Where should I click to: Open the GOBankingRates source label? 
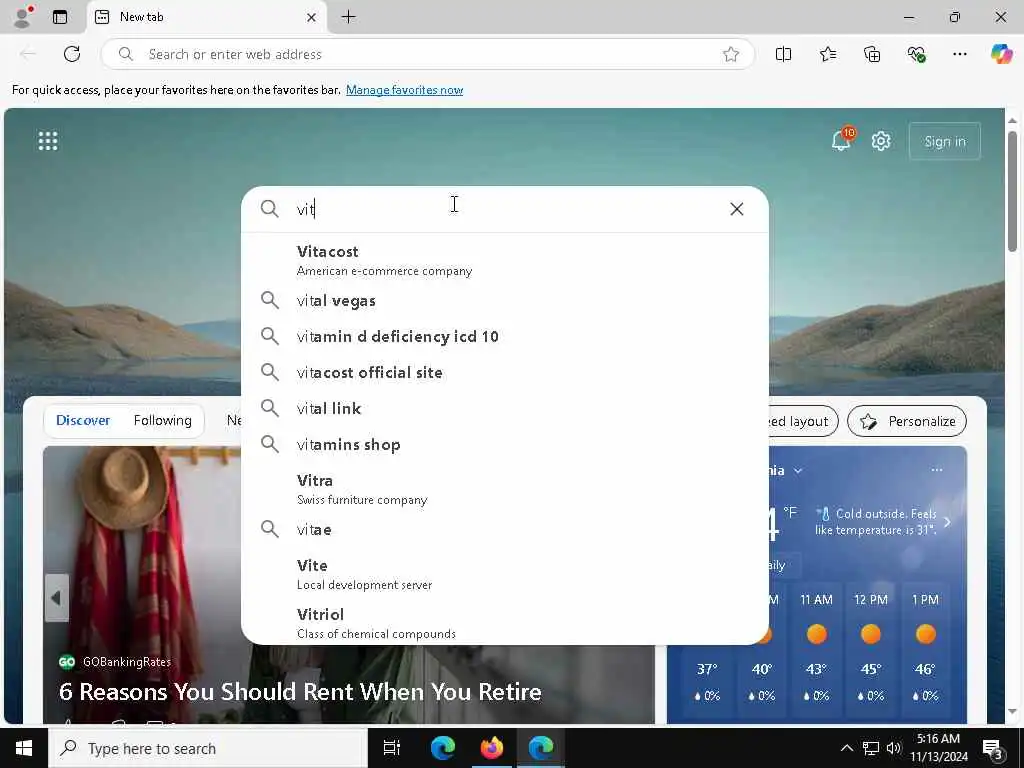coord(115,662)
